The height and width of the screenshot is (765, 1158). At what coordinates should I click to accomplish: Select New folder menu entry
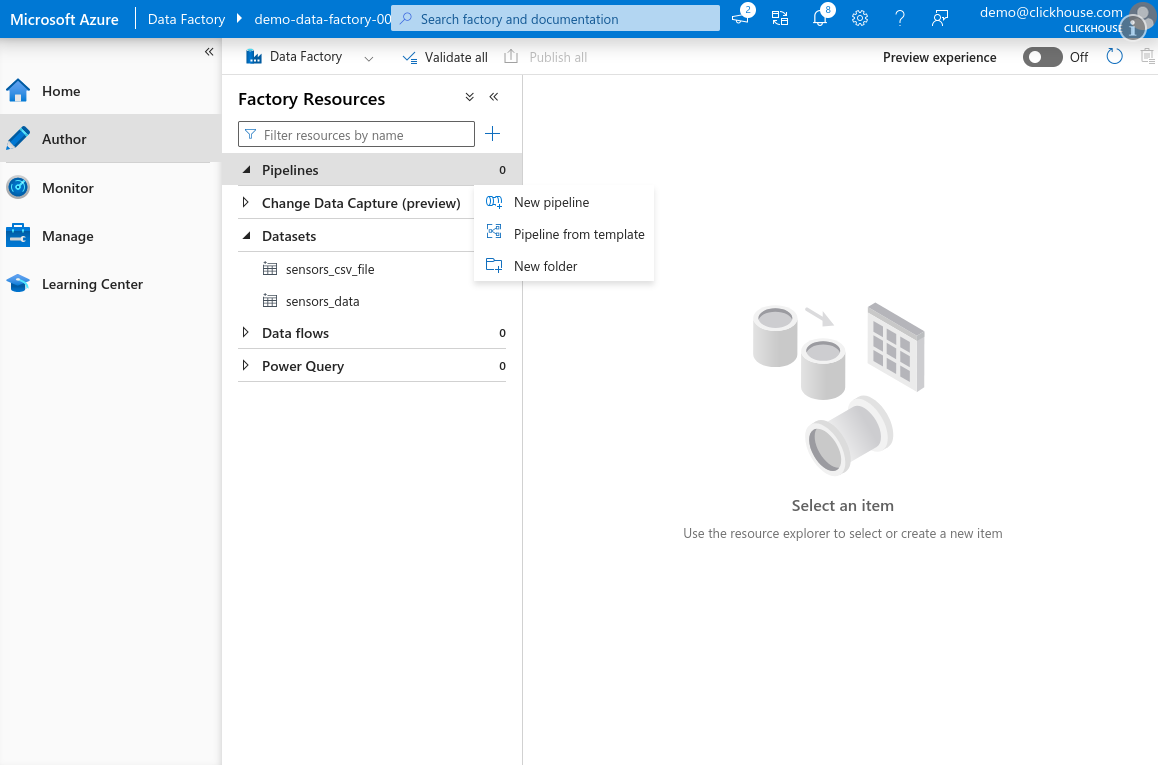545,266
